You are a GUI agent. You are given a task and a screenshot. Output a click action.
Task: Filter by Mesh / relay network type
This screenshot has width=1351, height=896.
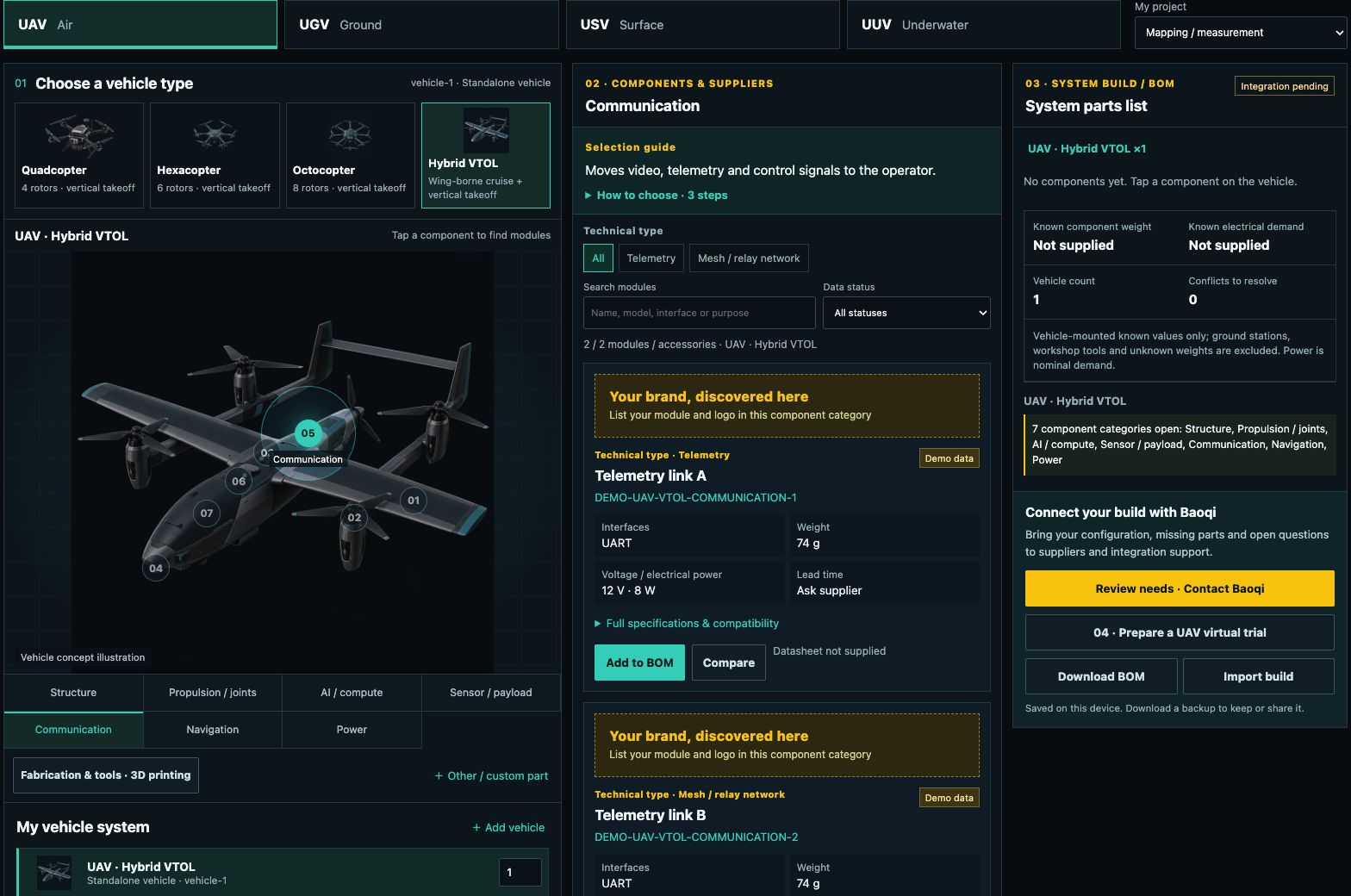[749, 258]
